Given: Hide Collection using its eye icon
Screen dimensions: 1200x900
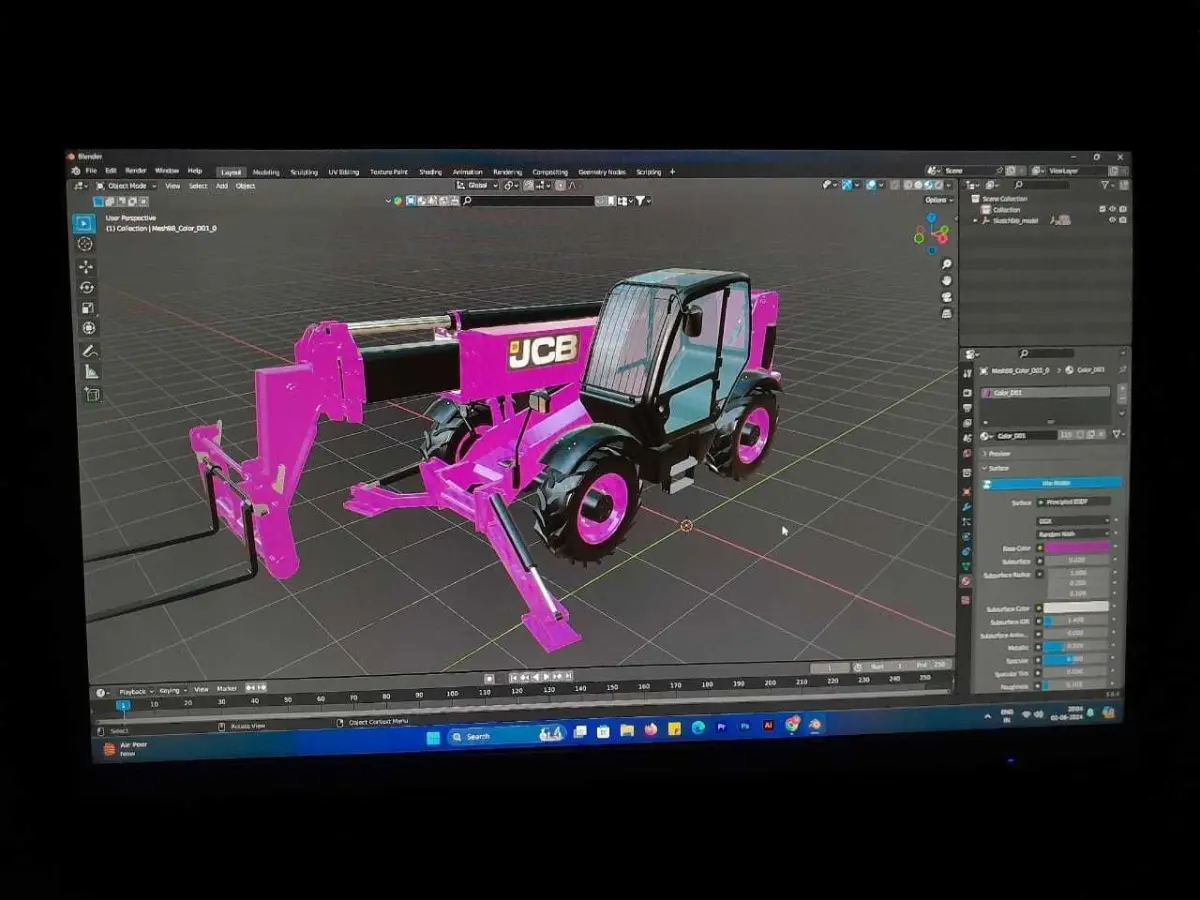Looking at the screenshot, I should point(1113,209).
